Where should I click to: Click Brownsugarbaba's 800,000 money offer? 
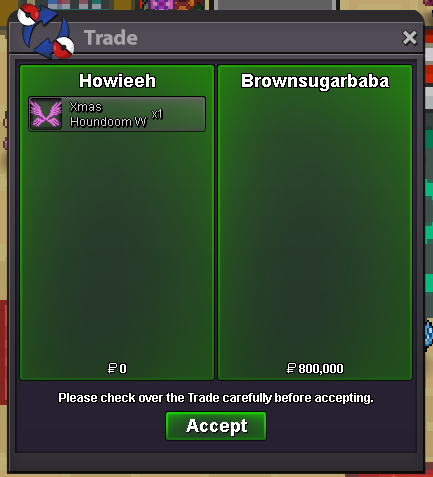point(321,369)
